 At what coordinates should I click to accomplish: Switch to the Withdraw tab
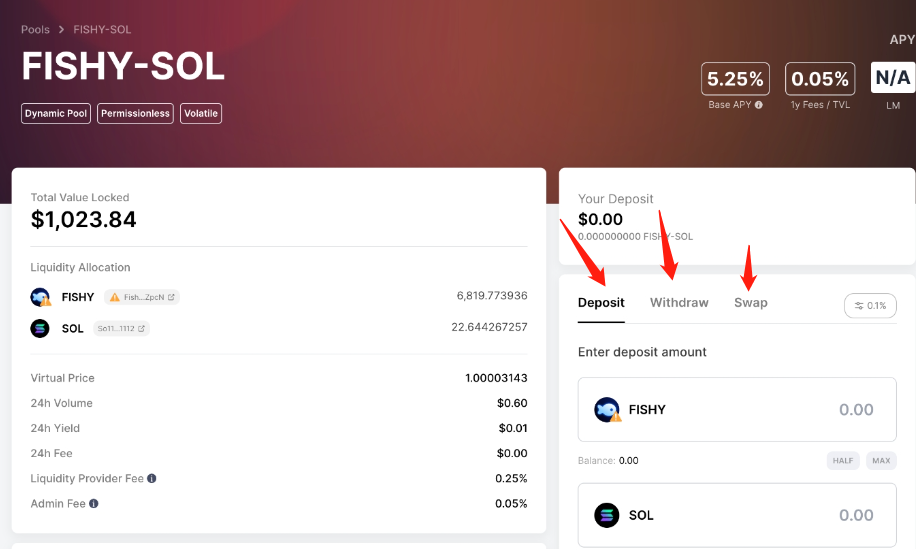(x=679, y=303)
